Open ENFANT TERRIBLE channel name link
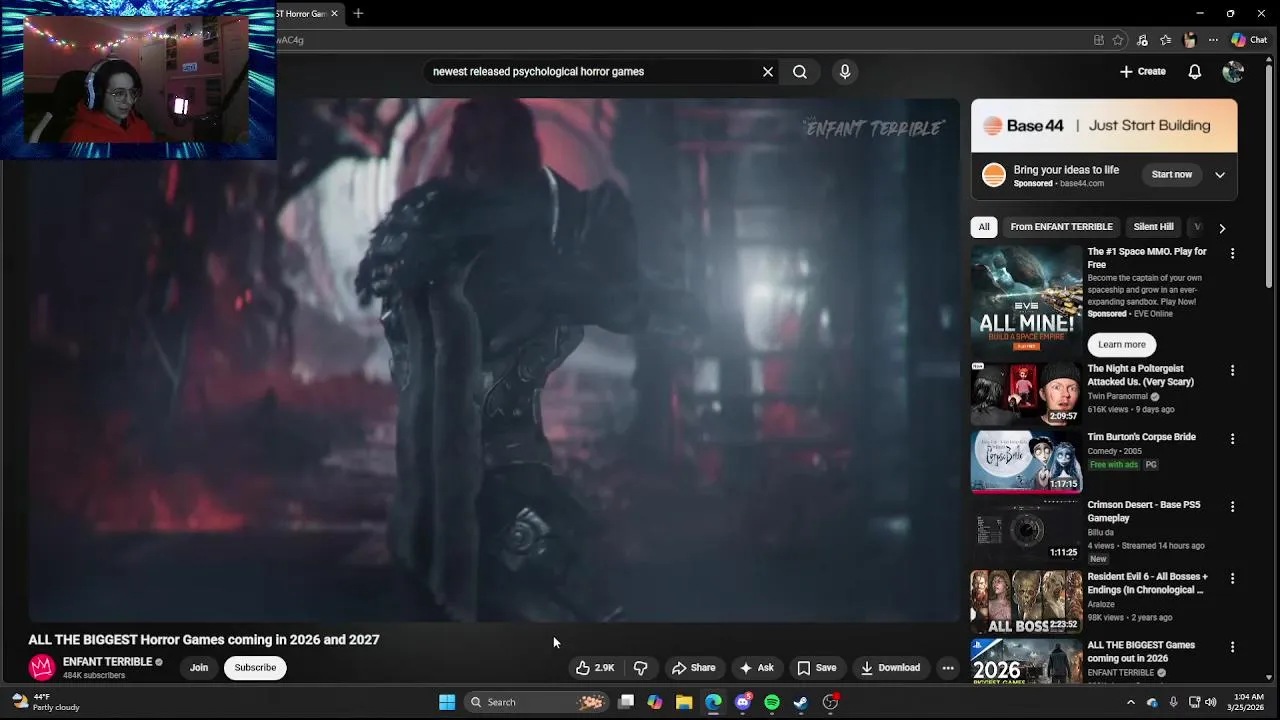Screen dimensions: 1280x720 pyautogui.click(x=107, y=662)
